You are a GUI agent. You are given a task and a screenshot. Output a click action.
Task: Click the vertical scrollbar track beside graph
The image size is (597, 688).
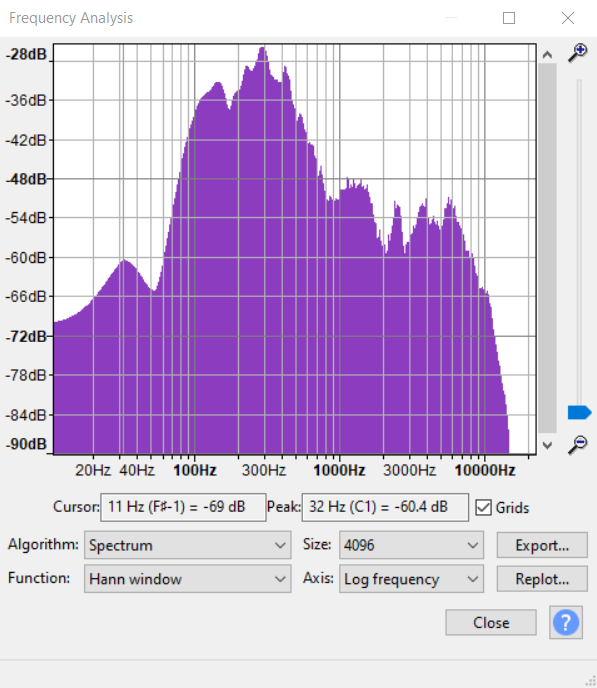point(547,248)
